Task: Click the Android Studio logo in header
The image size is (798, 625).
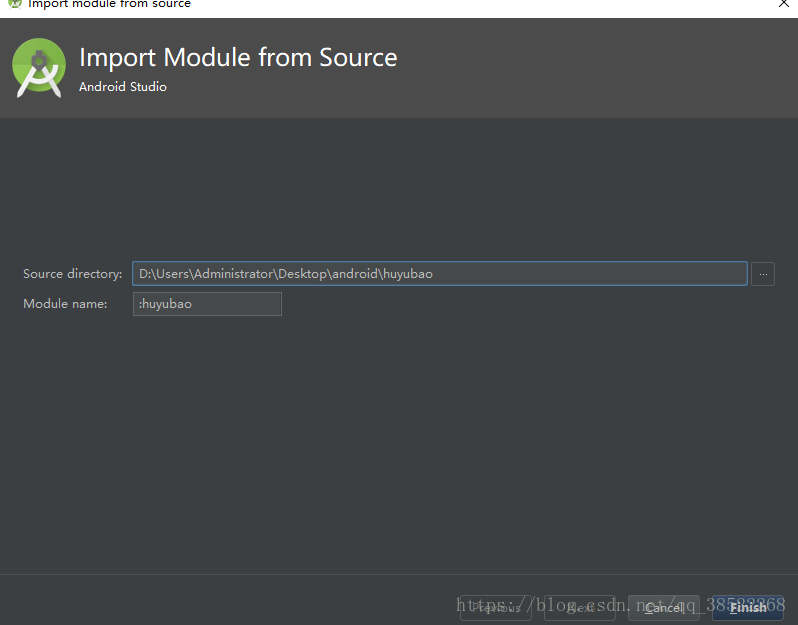Action: 39,68
